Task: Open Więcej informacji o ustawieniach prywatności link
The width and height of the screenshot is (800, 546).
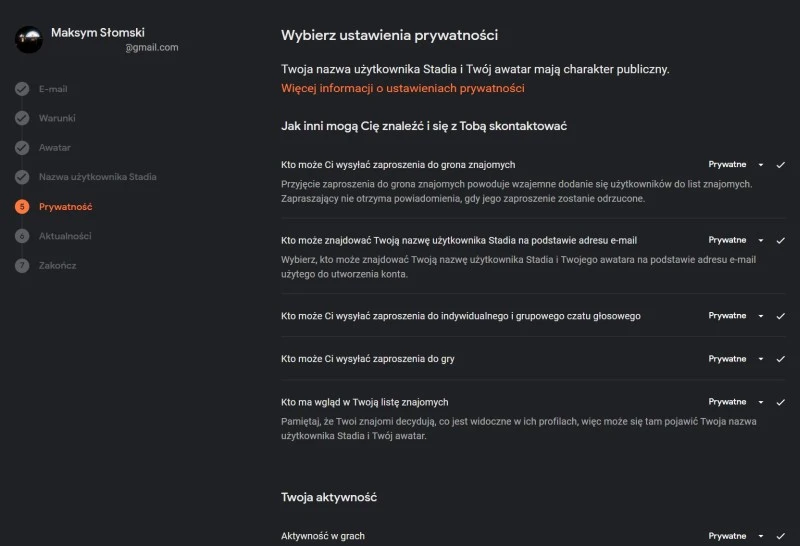Action: tap(403, 88)
